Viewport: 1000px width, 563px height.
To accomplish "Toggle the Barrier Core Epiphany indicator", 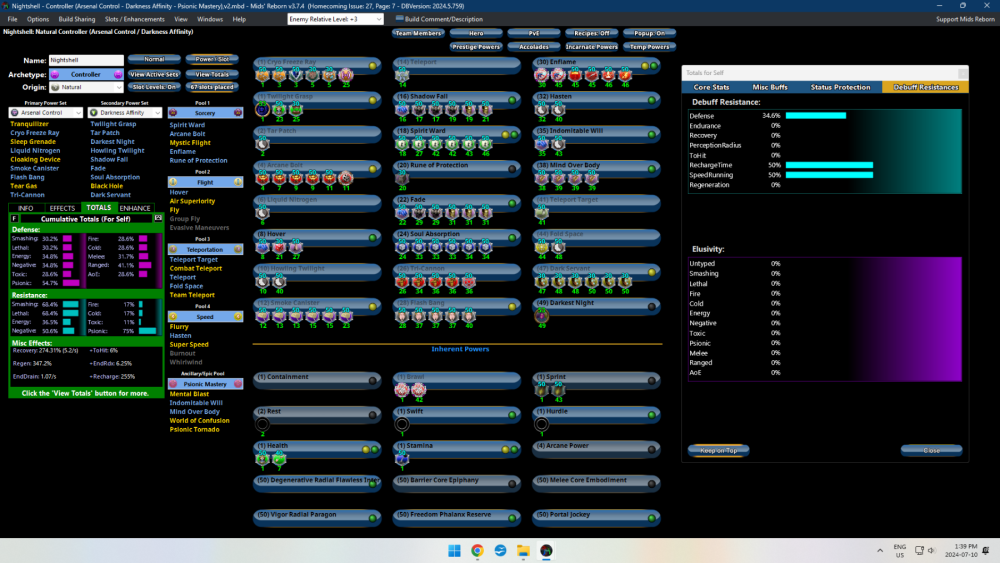I will click(512, 484).
